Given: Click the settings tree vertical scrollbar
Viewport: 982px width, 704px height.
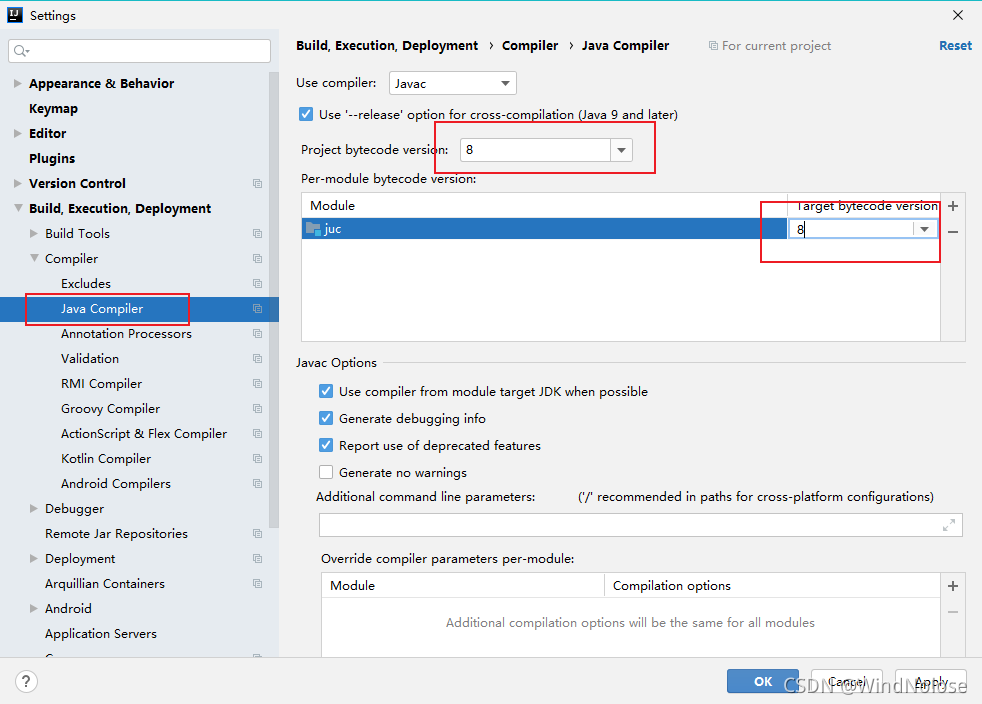Looking at the screenshot, I should coord(274,300).
